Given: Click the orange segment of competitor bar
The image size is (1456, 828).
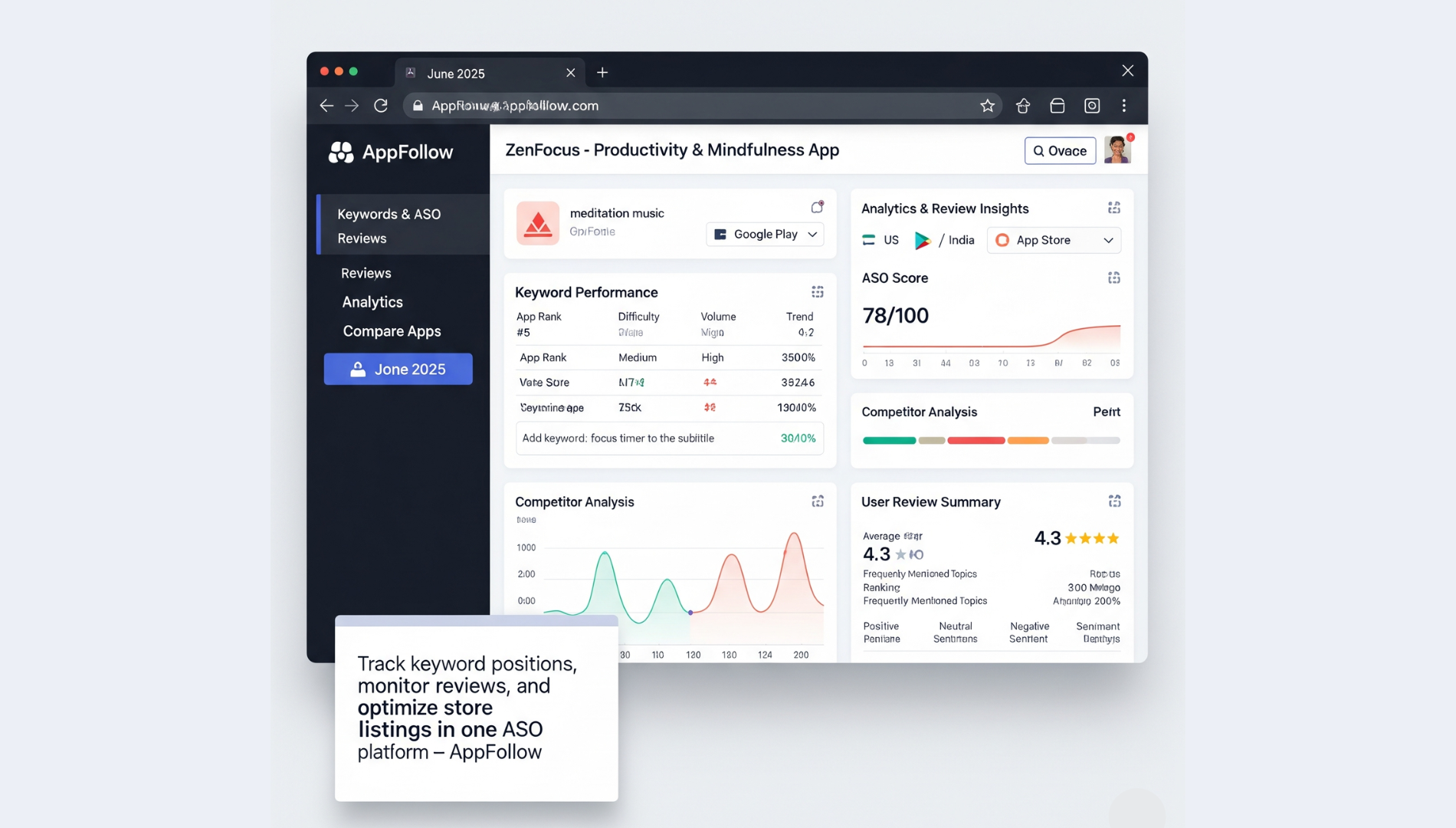Looking at the screenshot, I should [x=1028, y=440].
